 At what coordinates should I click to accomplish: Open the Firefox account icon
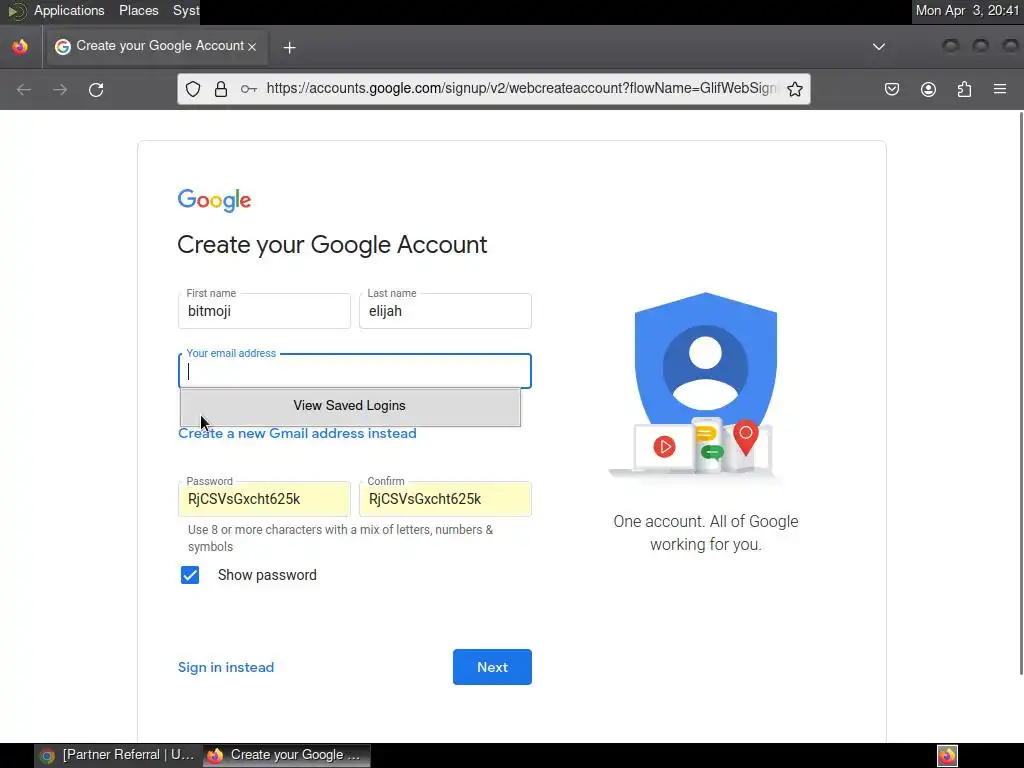[x=928, y=89]
